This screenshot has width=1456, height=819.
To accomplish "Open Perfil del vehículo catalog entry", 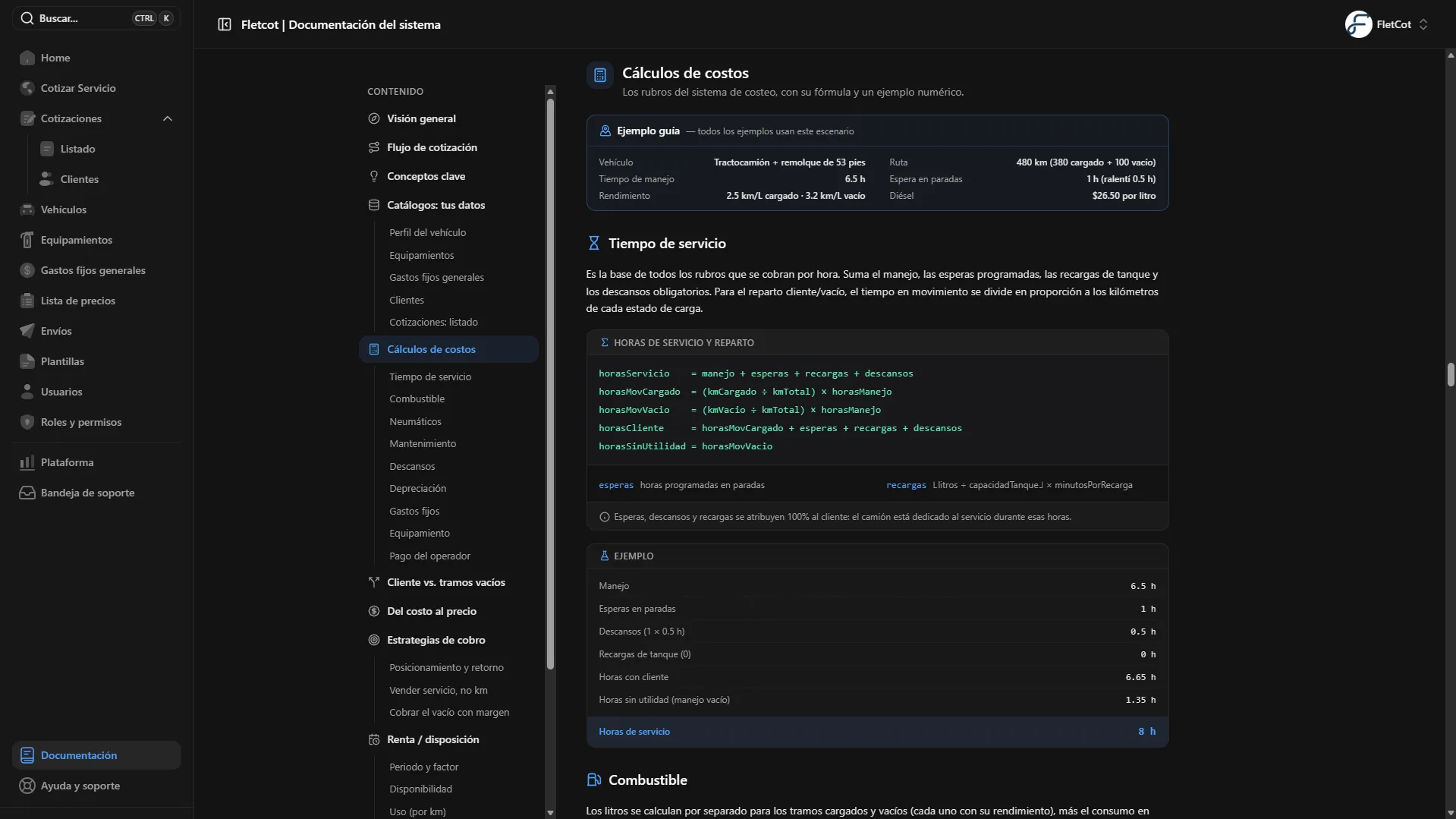I will click(x=427, y=232).
